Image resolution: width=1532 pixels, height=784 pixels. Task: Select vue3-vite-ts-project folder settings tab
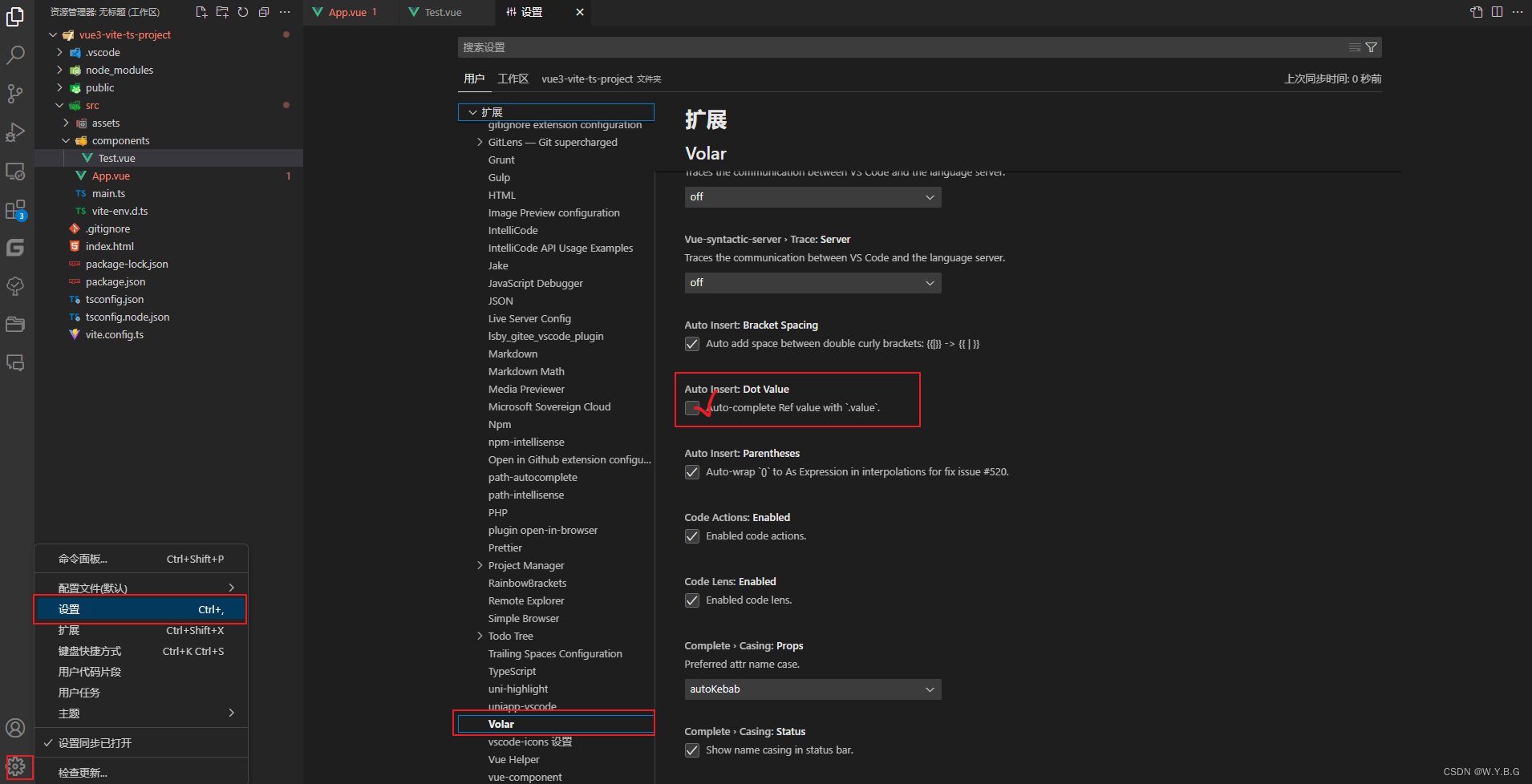[x=602, y=79]
